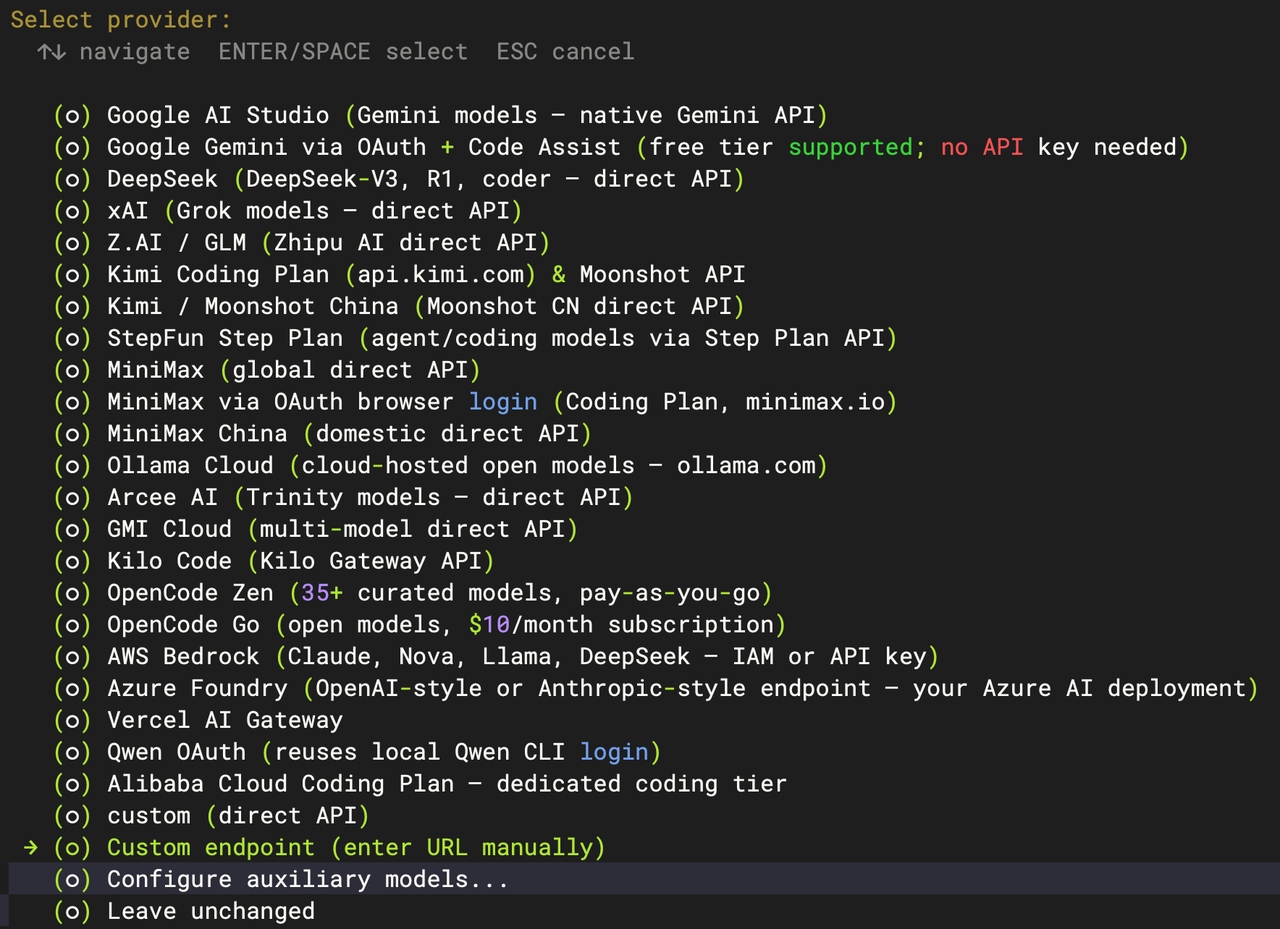Choose Google Gemini via OAuth + Code Assist

click(x=621, y=147)
